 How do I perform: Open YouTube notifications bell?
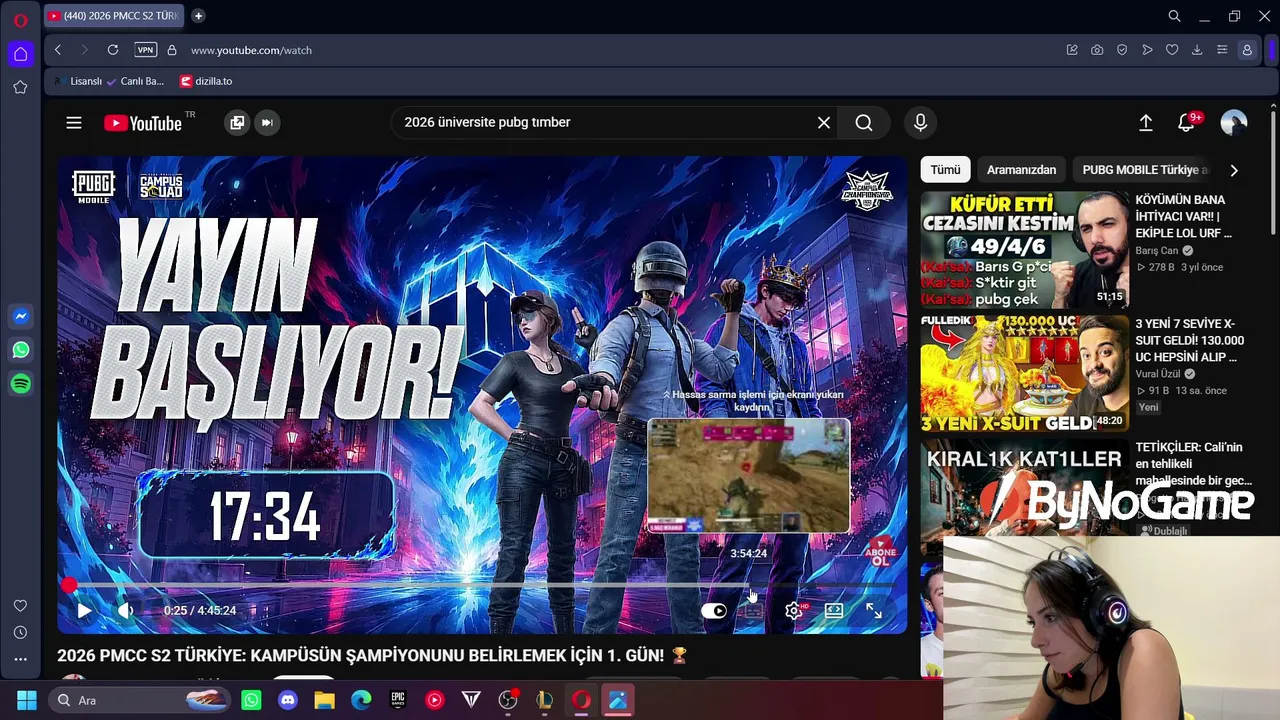point(1187,123)
